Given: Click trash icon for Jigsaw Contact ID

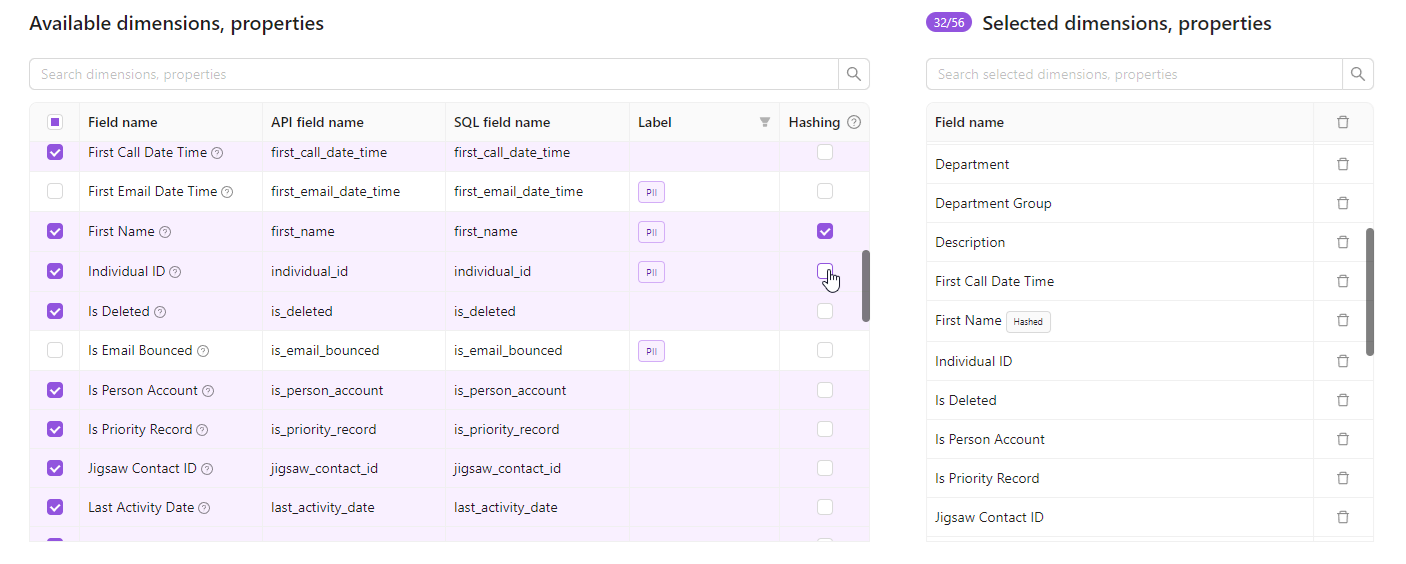Looking at the screenshot, I should pyautogui.click(x=1342, y=517).
